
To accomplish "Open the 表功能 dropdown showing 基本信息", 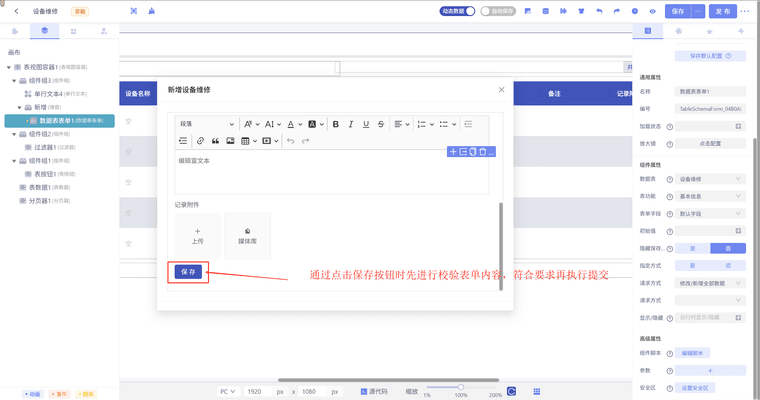I will pos(710,196).
